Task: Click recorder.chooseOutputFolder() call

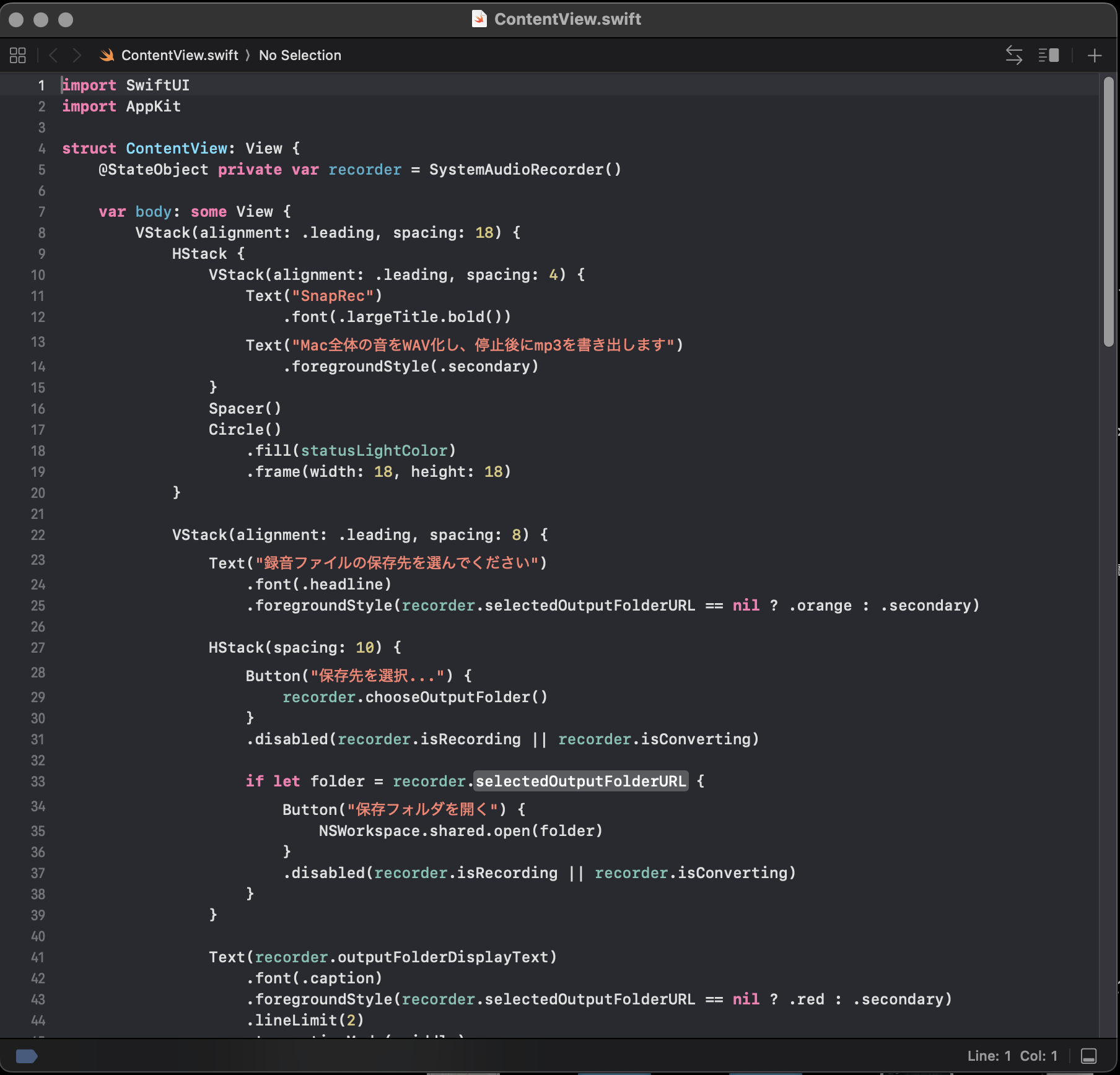Action: coord(415,697)
